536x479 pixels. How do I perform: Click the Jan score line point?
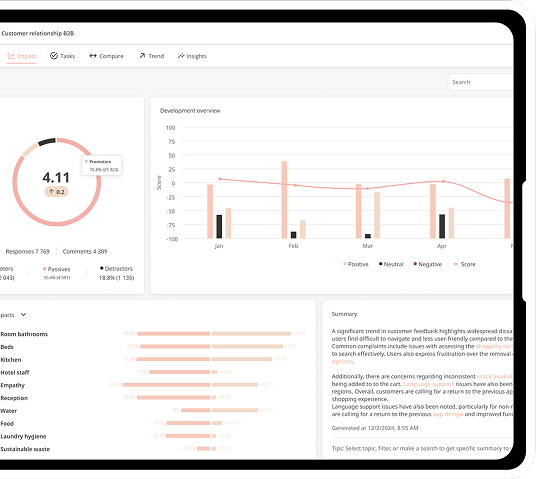tap(220, 179)
